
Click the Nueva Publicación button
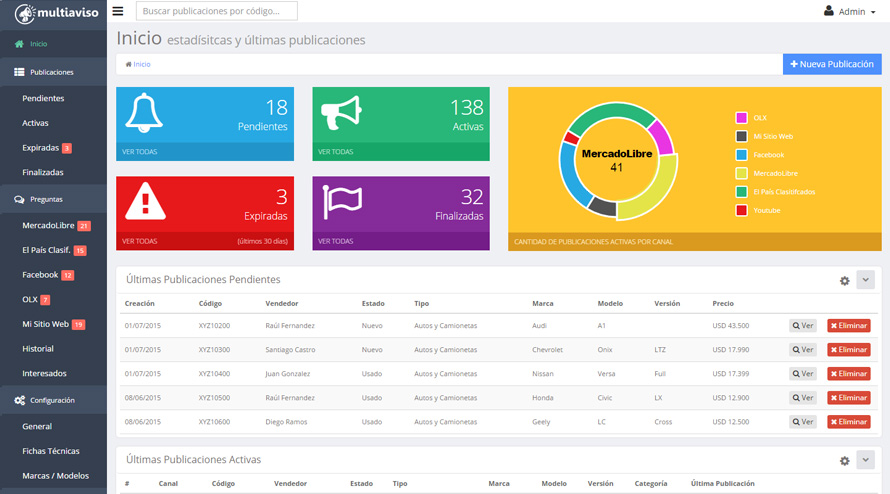point(832,64)
